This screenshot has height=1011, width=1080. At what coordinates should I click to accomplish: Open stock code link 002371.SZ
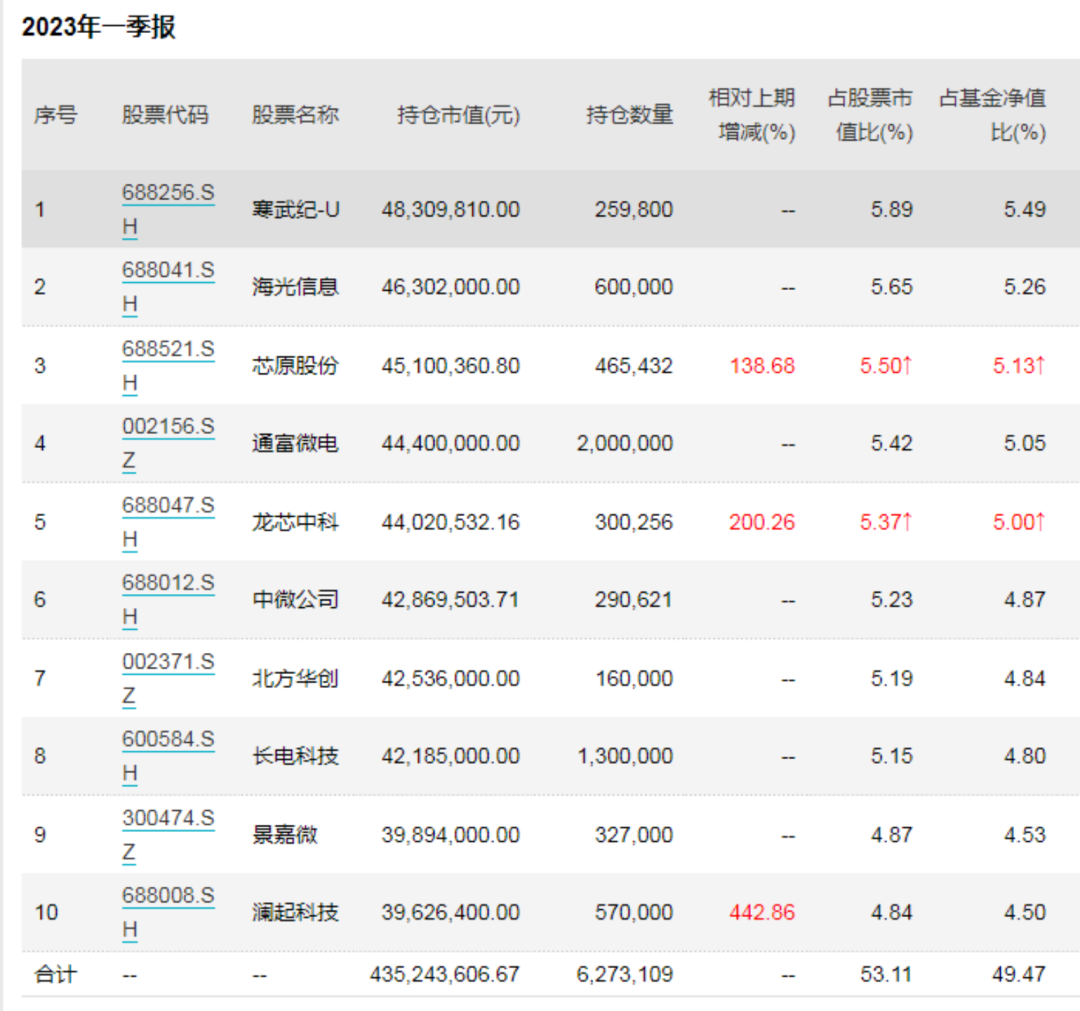point(168,678)
